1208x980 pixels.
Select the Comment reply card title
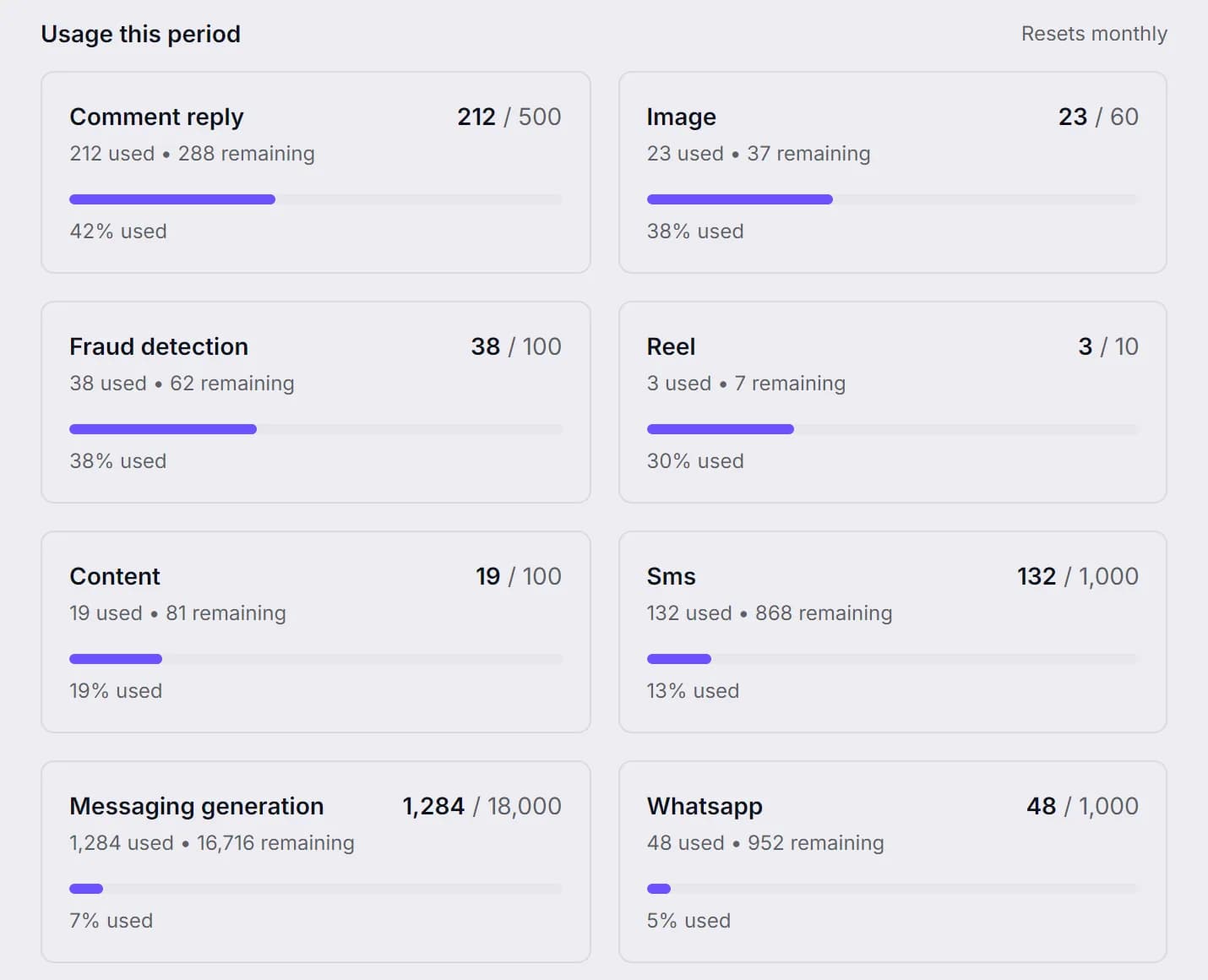pyautogui.click(x=156, y=117)
